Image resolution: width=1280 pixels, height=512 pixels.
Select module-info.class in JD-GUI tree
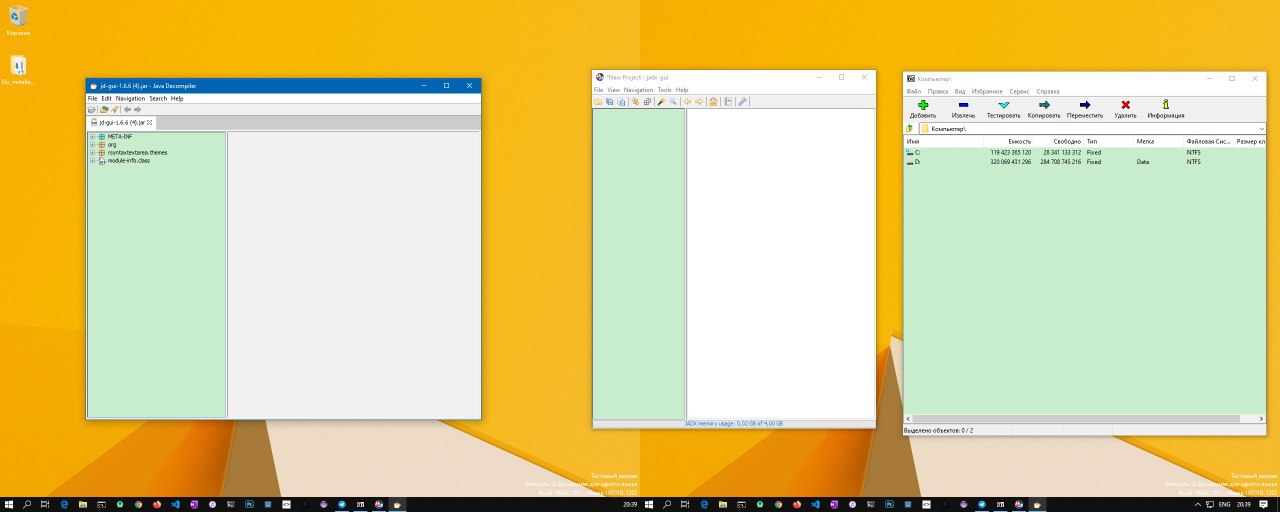click(x=124, y=160)
